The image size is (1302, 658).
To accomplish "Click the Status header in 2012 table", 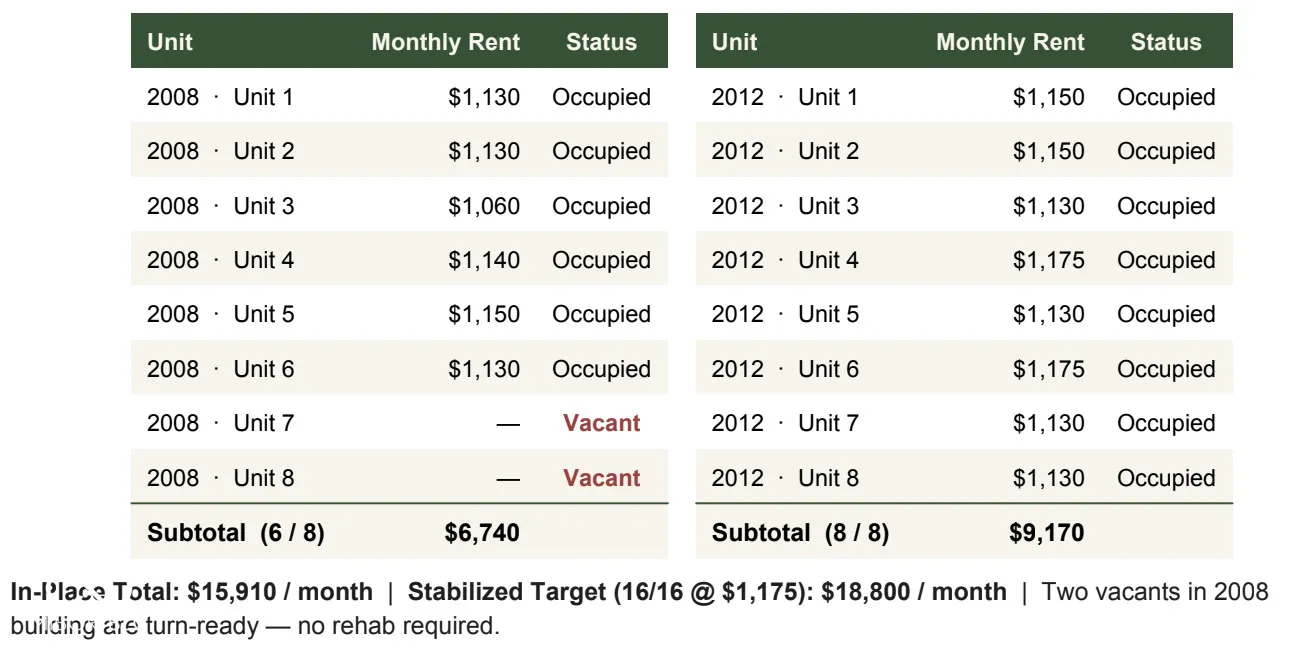I will 1166,42.
